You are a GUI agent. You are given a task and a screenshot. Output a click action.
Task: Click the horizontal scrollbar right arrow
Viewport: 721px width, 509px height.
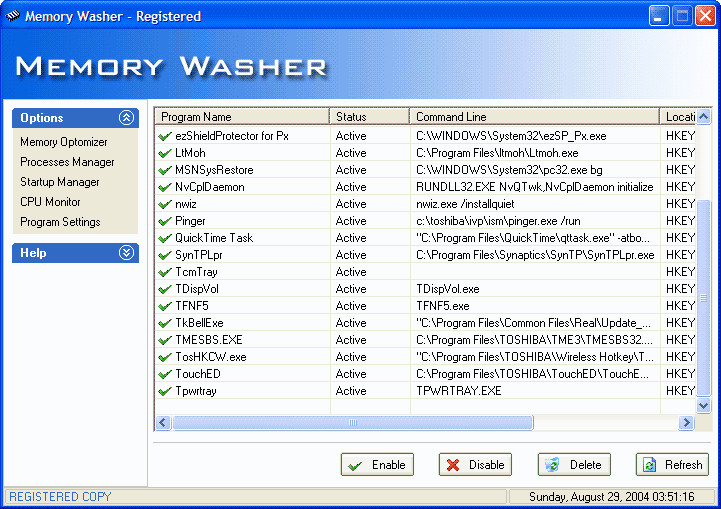(x=686, y=422)
